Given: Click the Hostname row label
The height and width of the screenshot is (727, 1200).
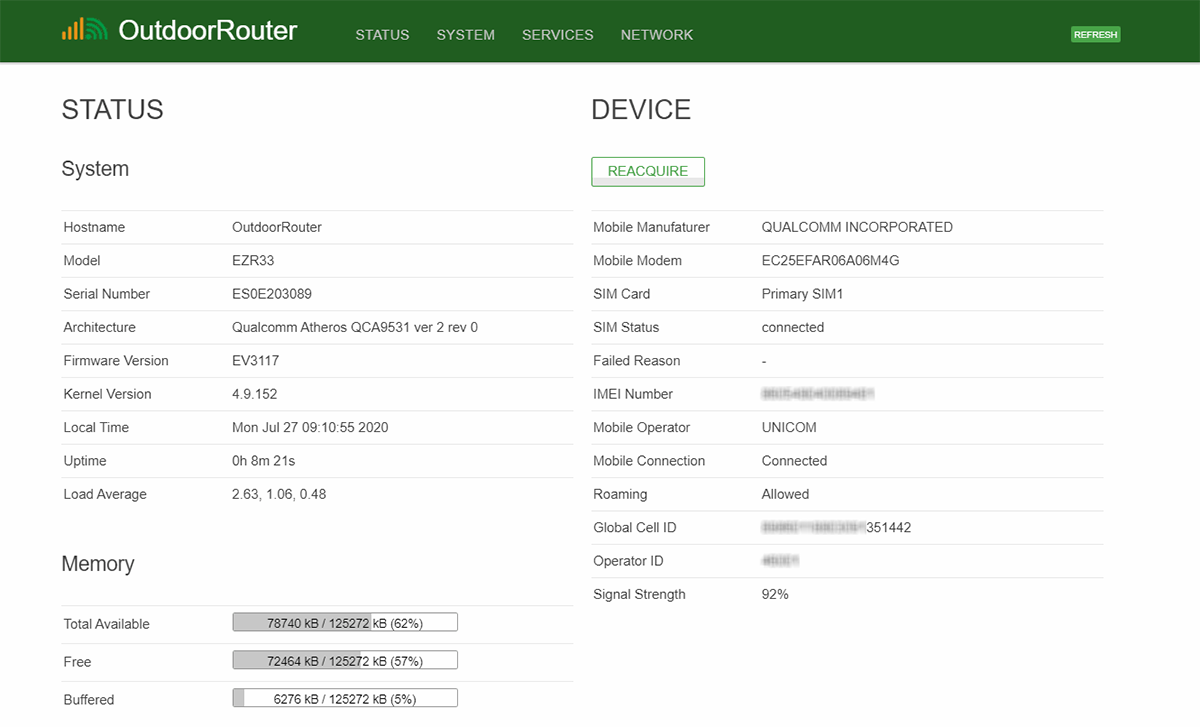Looking at the screenshot, I should click(x=94, y=227).
